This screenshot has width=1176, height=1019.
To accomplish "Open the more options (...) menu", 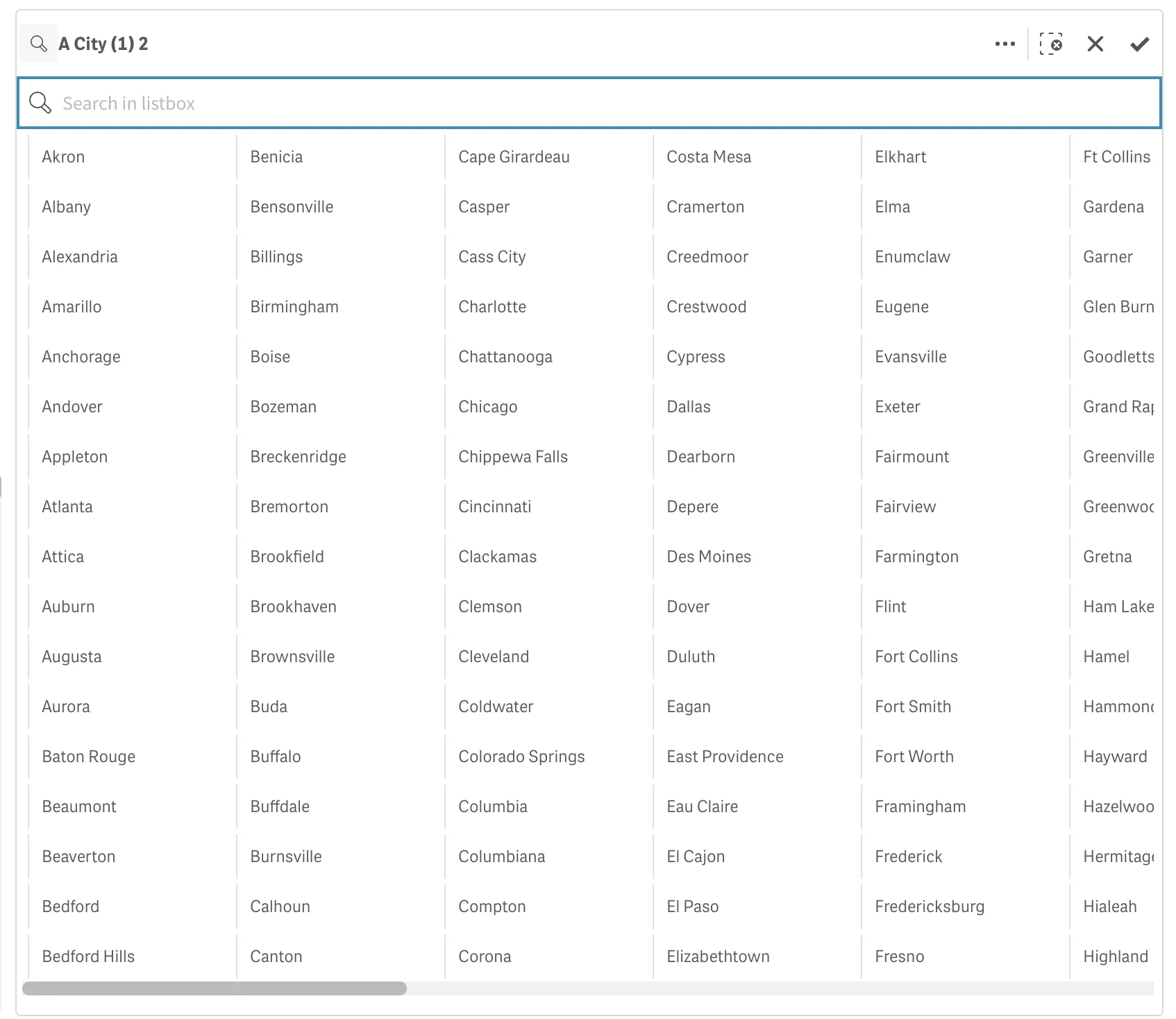I will (x=1005, y=44).
